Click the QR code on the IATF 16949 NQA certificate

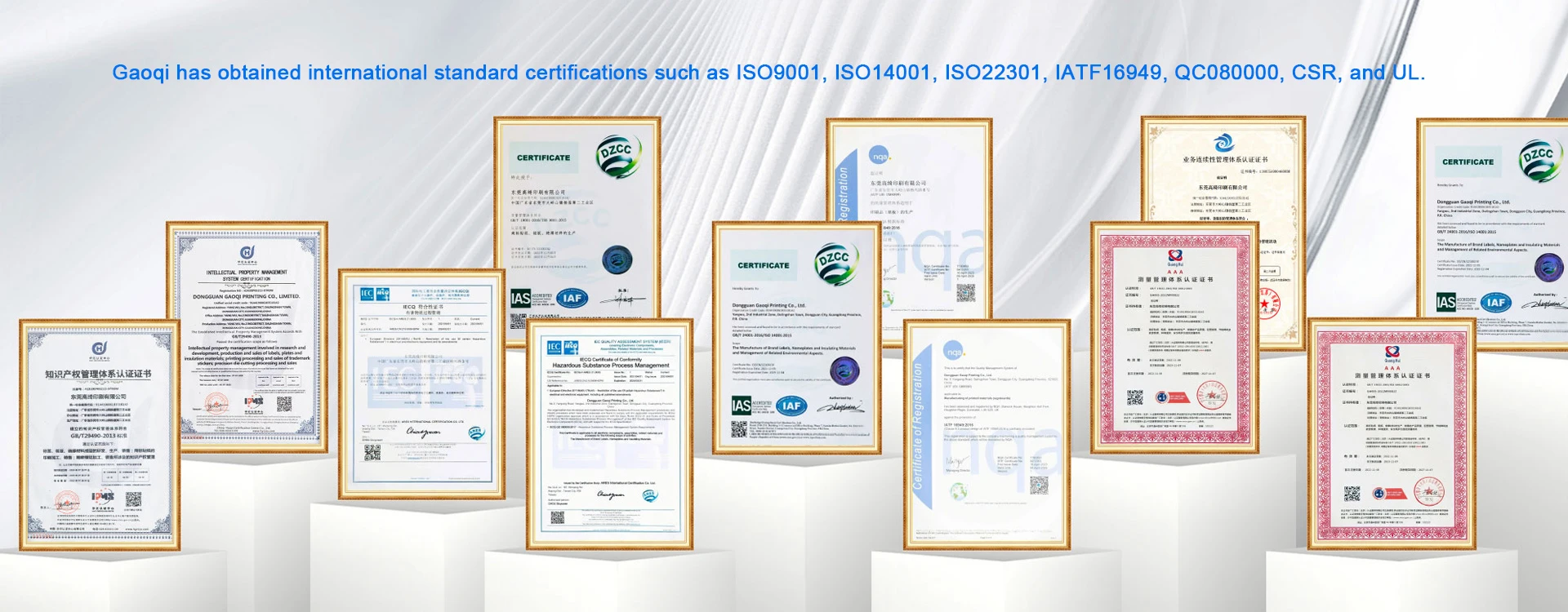pyautogui.click(x=1039, y=486)
